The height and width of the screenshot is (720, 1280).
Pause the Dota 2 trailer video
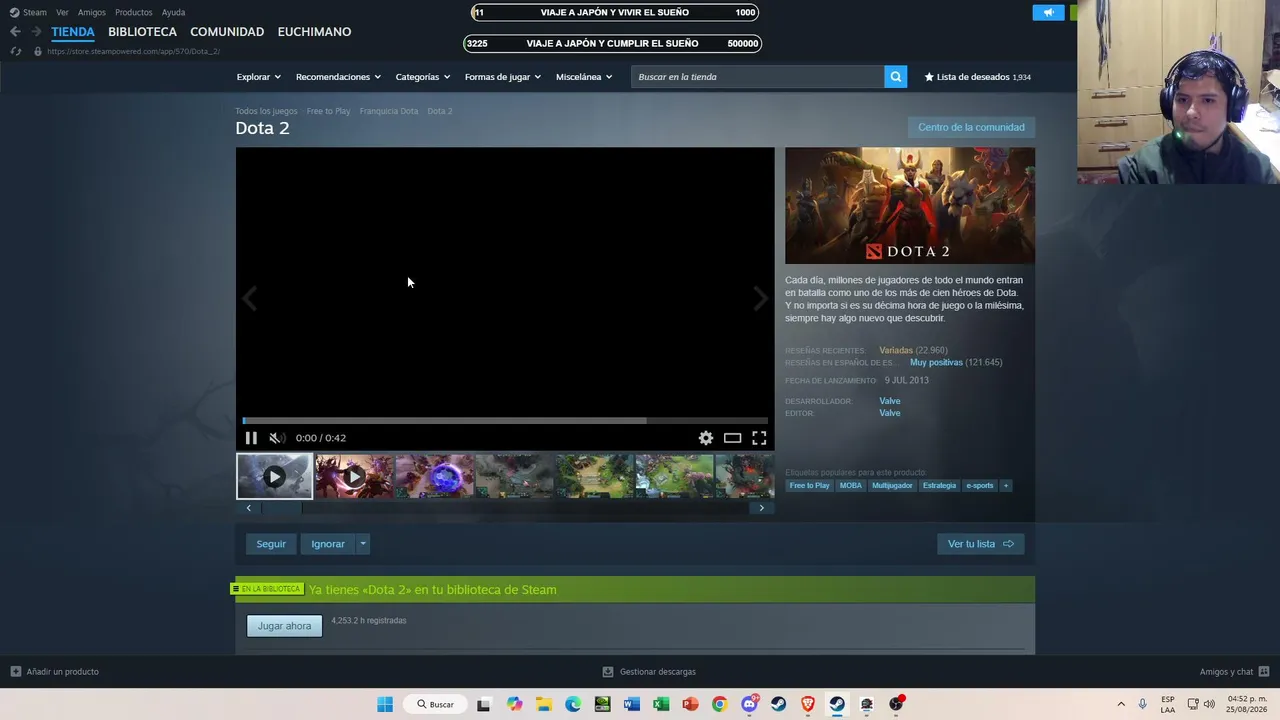click(251, 438)
